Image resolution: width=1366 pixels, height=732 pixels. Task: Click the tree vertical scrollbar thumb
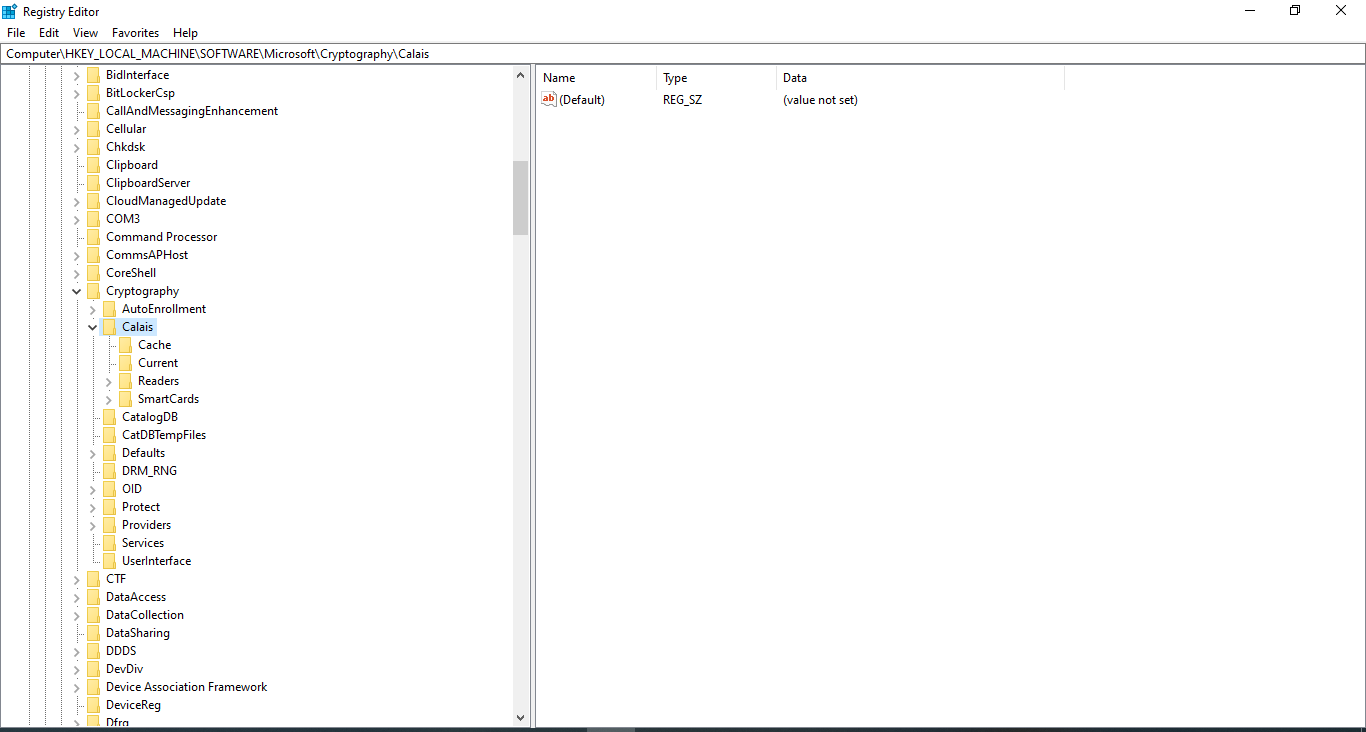520,197
